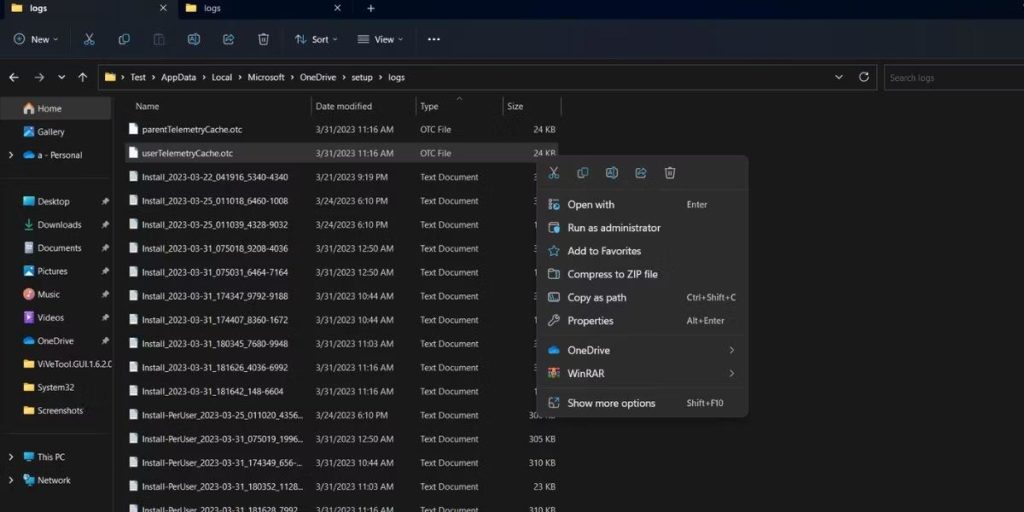Click the Rename icon in the toolbar

click(x=194, y=39)
